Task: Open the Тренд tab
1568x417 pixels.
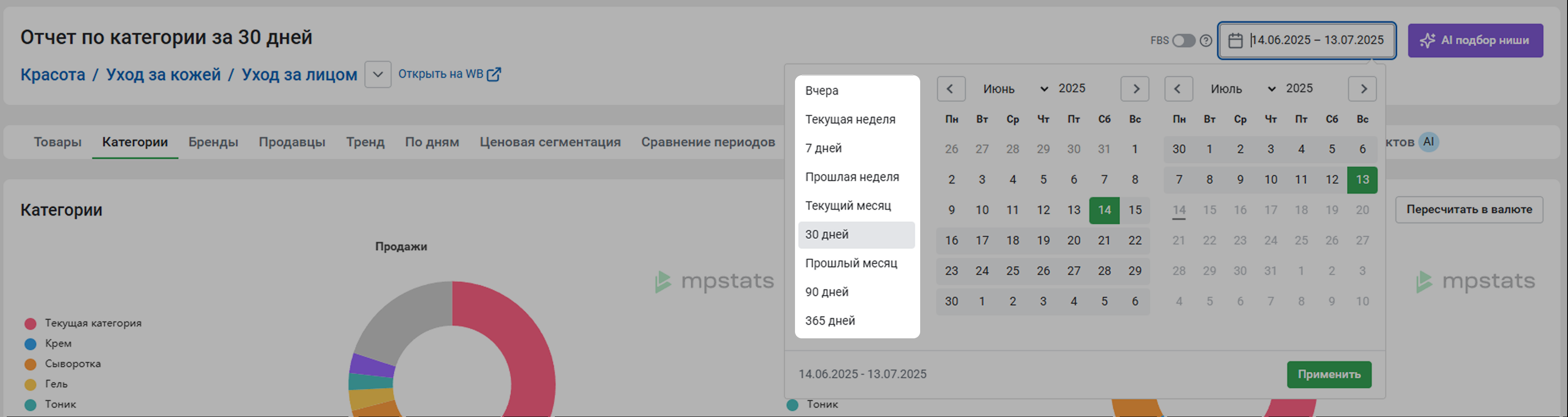Action: (365, 142)
